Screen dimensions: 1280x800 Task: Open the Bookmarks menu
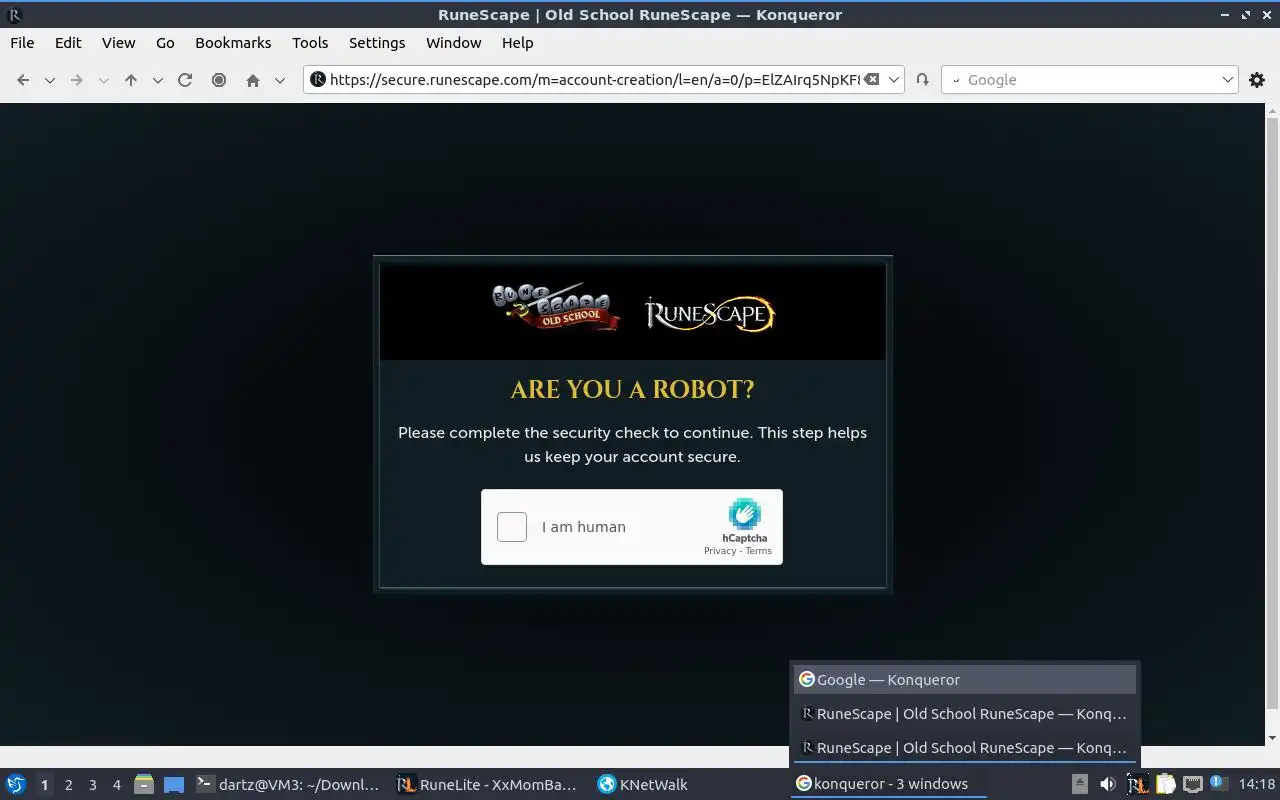233,43
